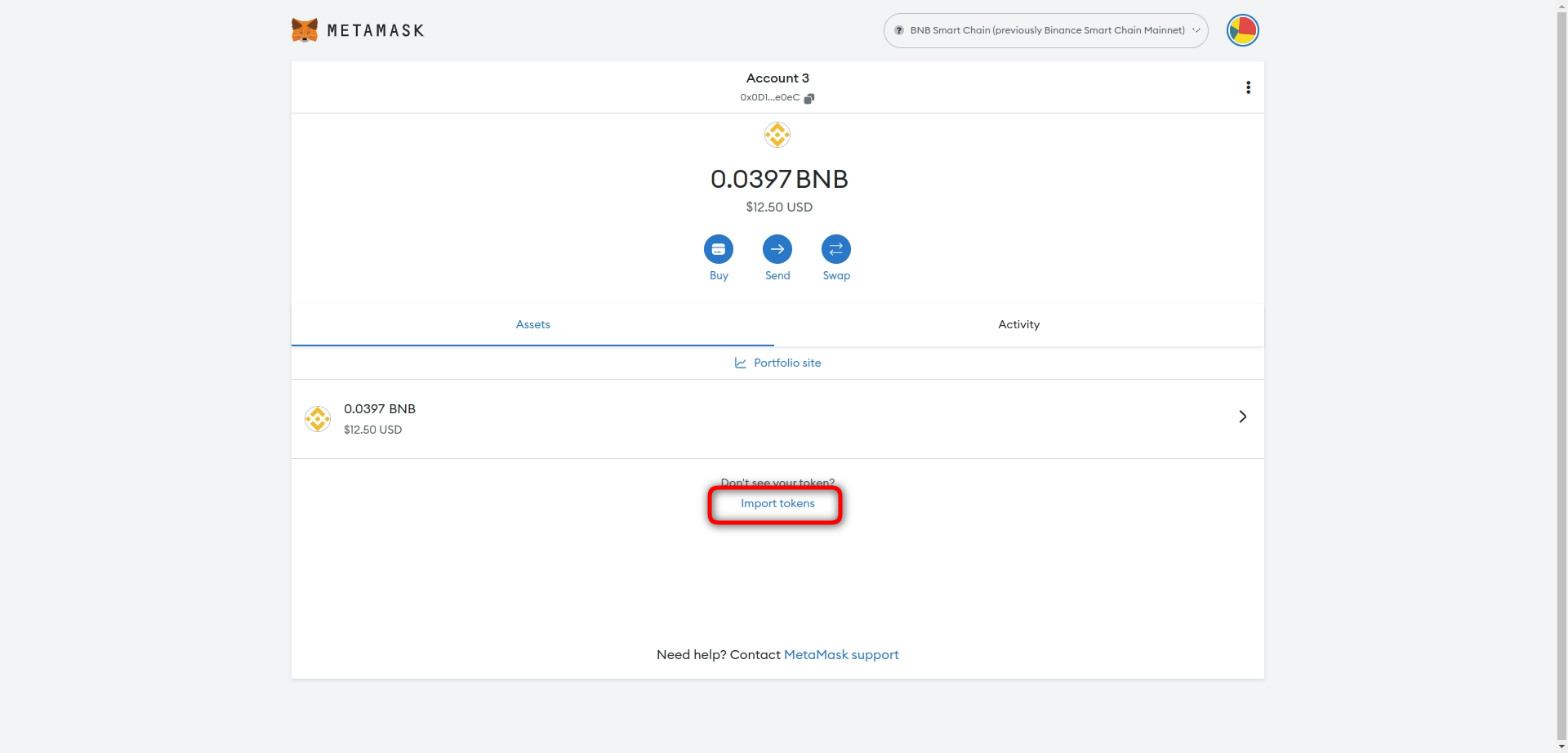Click the $12.50 USD value in asset row

(x=372, y=430)
